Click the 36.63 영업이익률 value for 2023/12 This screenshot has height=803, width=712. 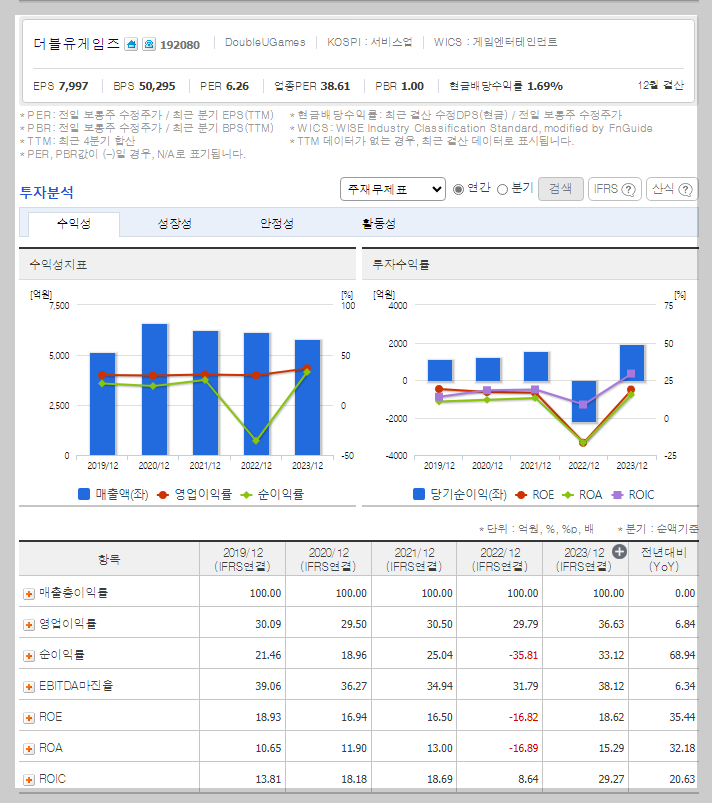pos(611,624)
